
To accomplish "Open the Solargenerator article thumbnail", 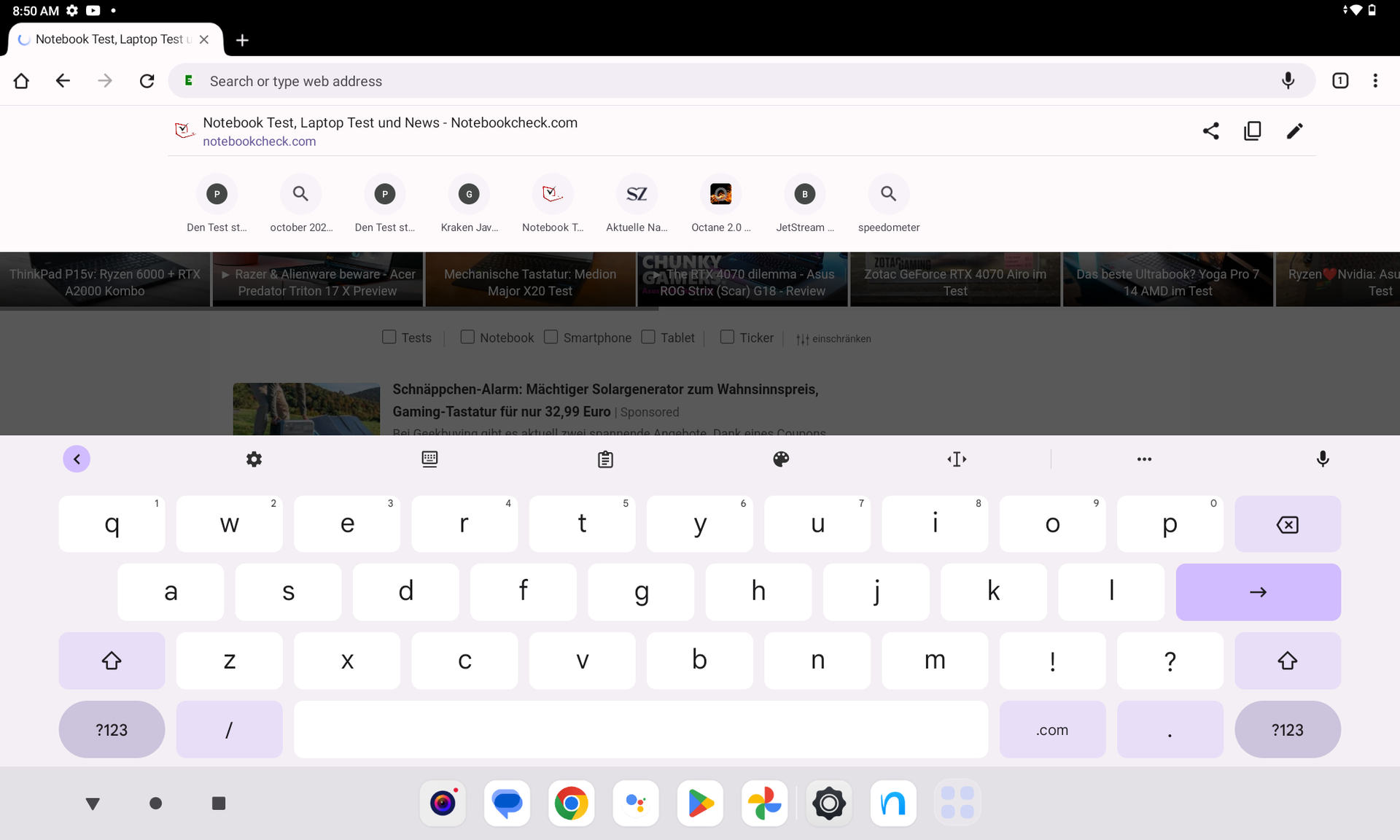I will tap(306, 409).
